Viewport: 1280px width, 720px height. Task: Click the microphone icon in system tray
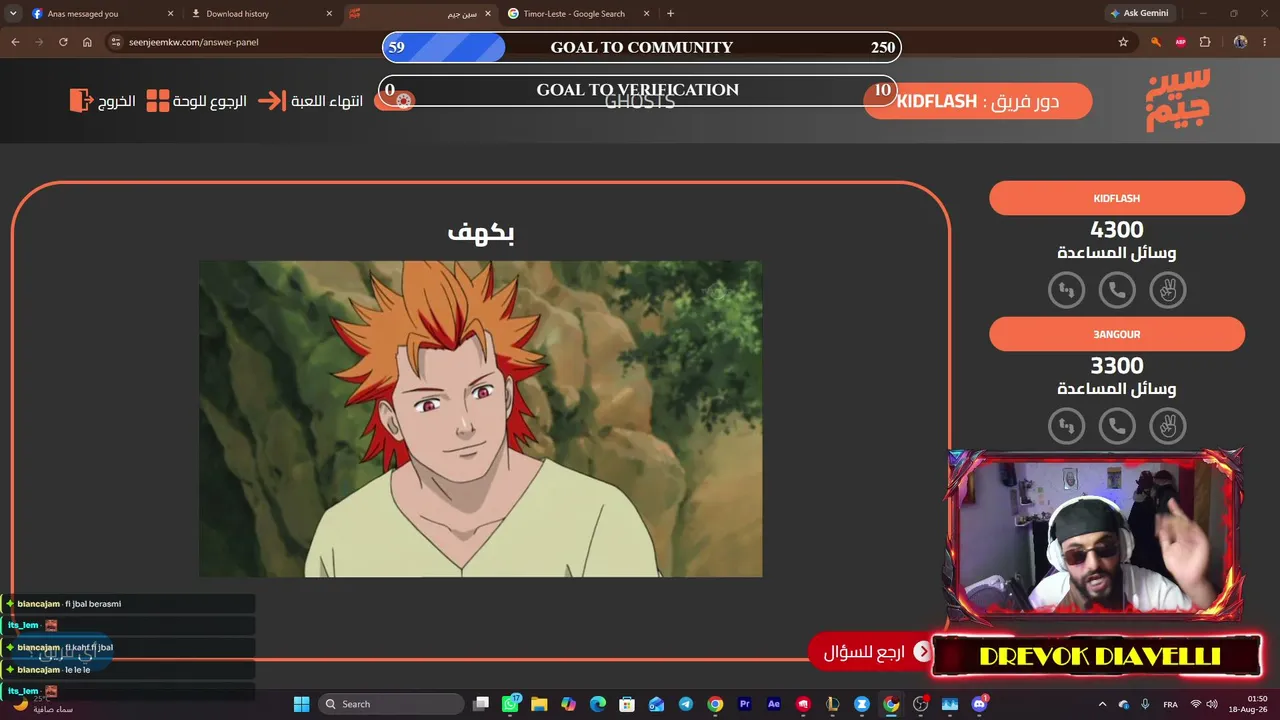pyautogui.click(x=1145, y=704)
